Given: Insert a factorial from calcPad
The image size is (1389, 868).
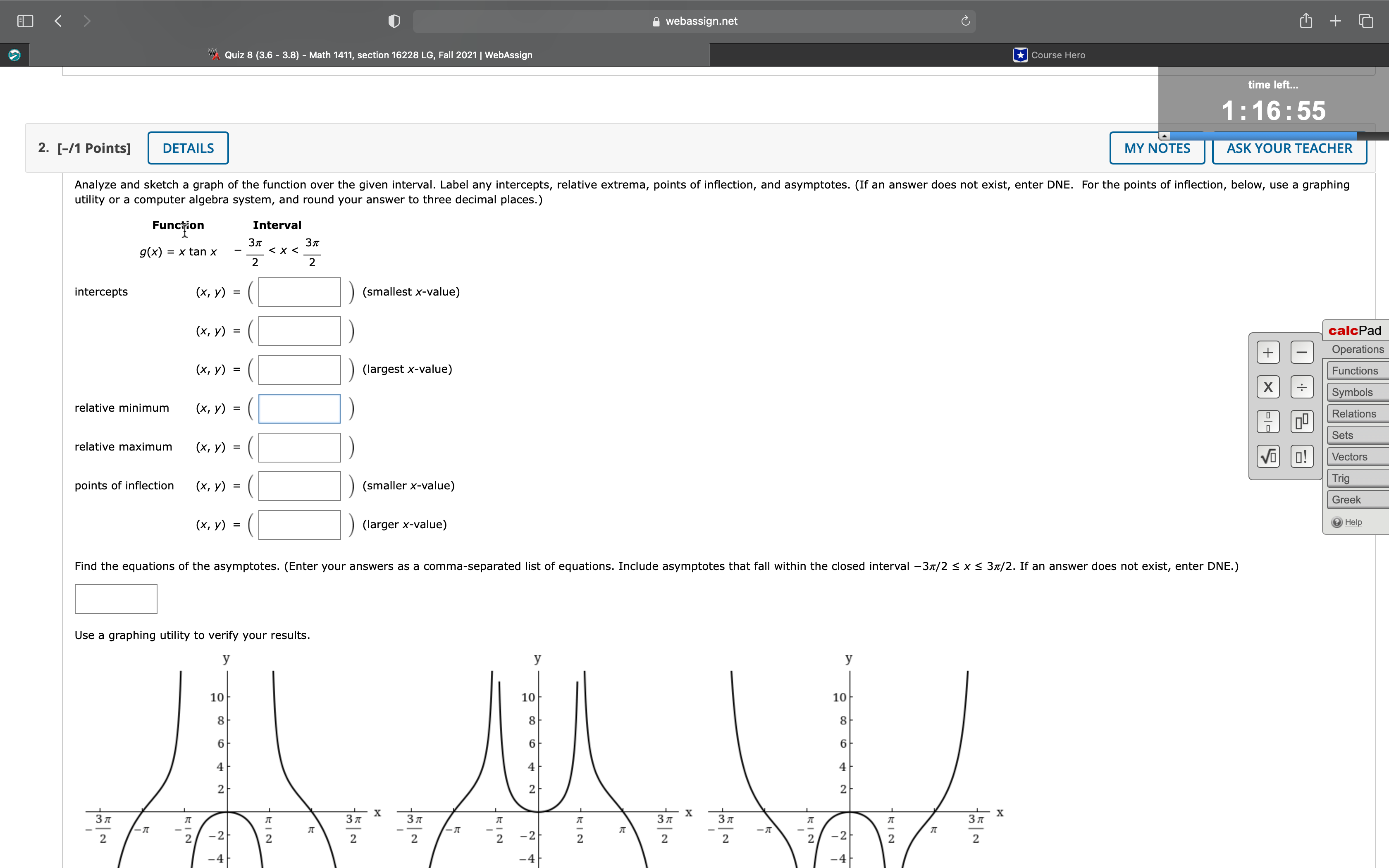Looking at the screenshot, I should tap(1301, 456).
